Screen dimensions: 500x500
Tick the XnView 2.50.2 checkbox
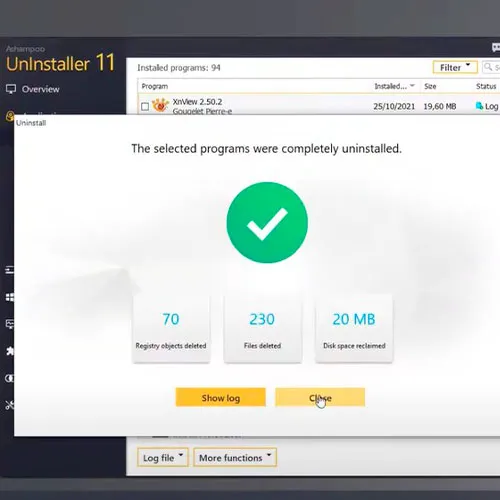tap(145, 106)
